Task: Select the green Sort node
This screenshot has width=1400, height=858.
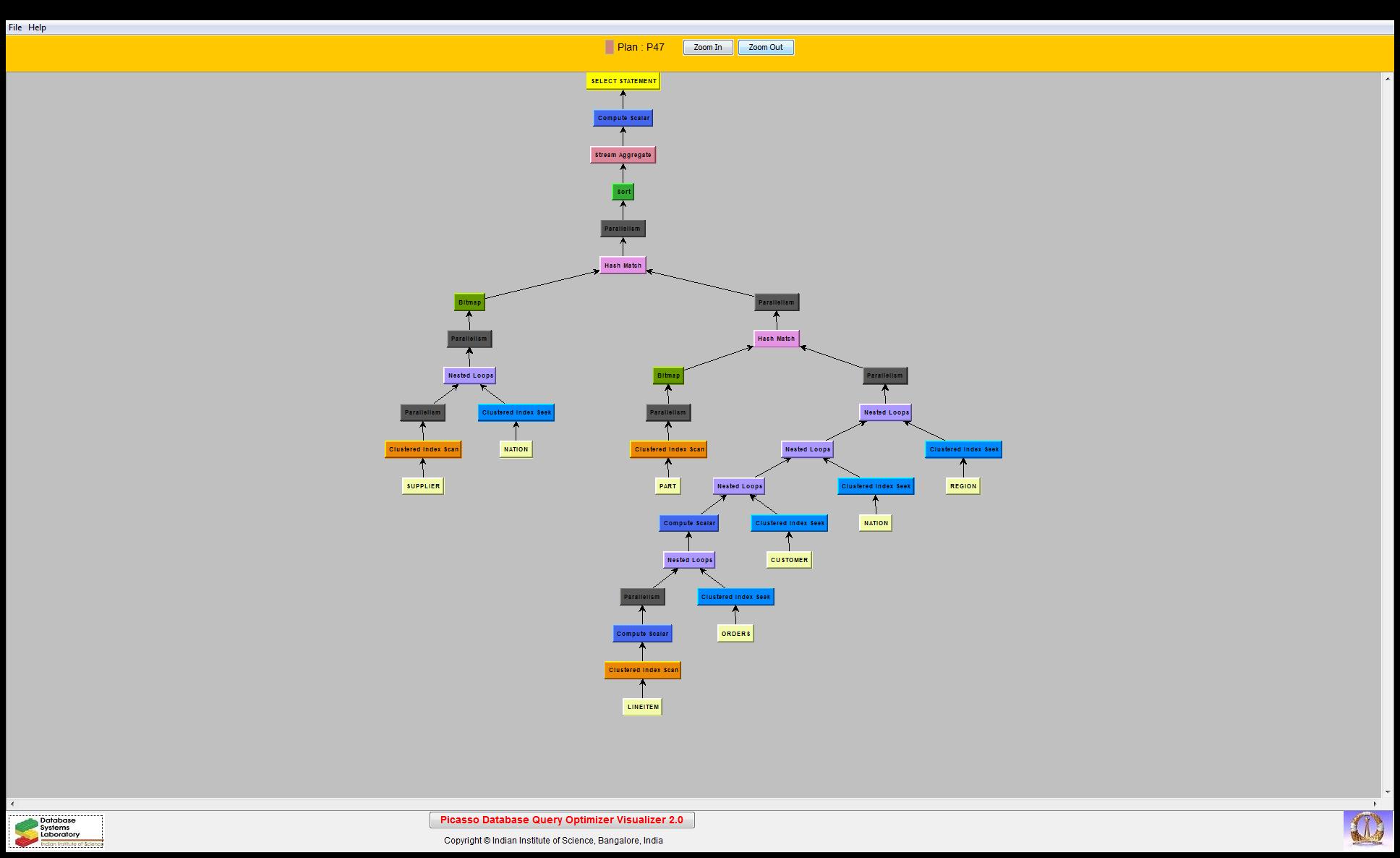Action: (x=623, y=192)
